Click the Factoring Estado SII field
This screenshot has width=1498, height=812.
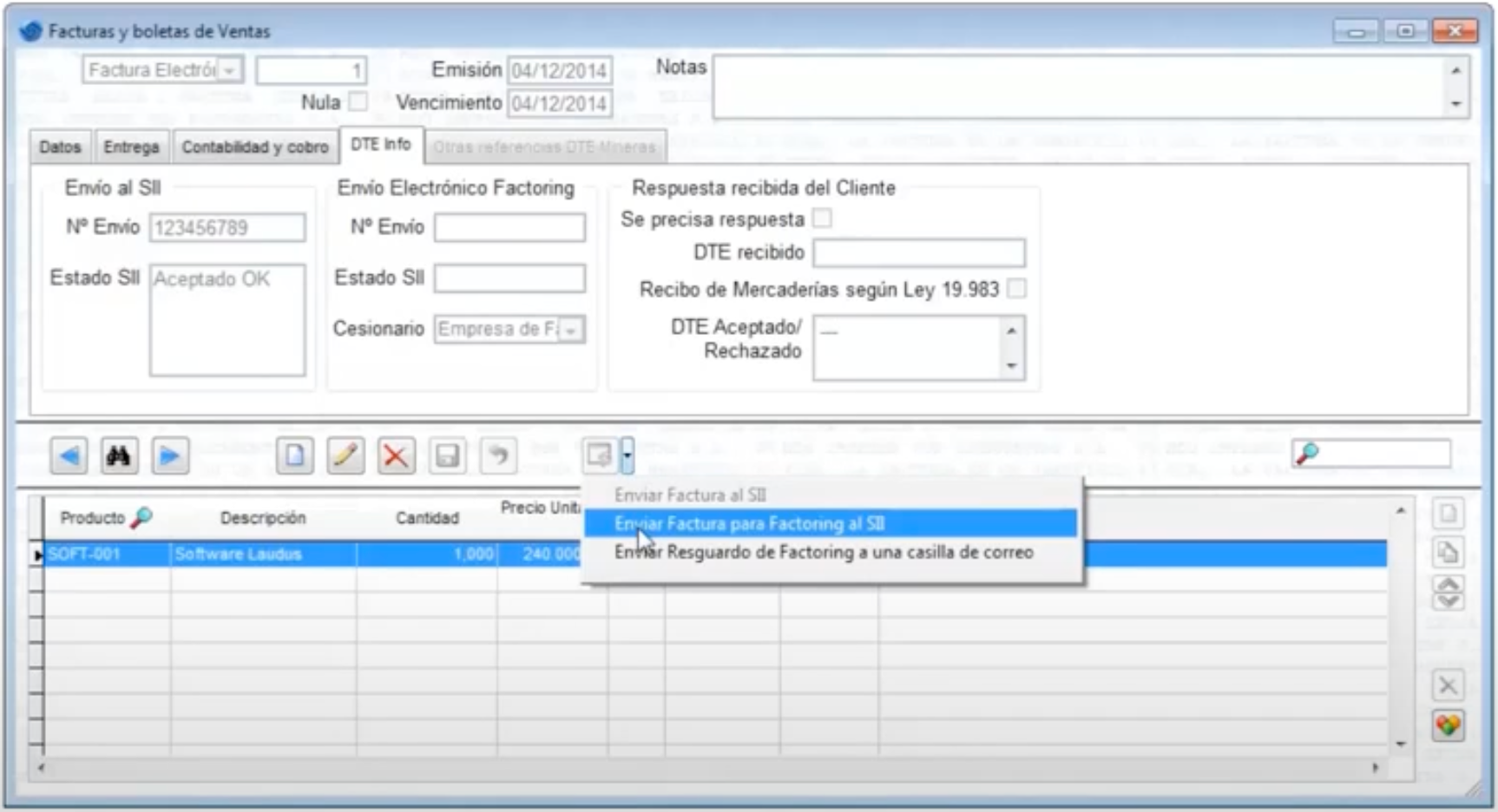[x=509, y=278]
